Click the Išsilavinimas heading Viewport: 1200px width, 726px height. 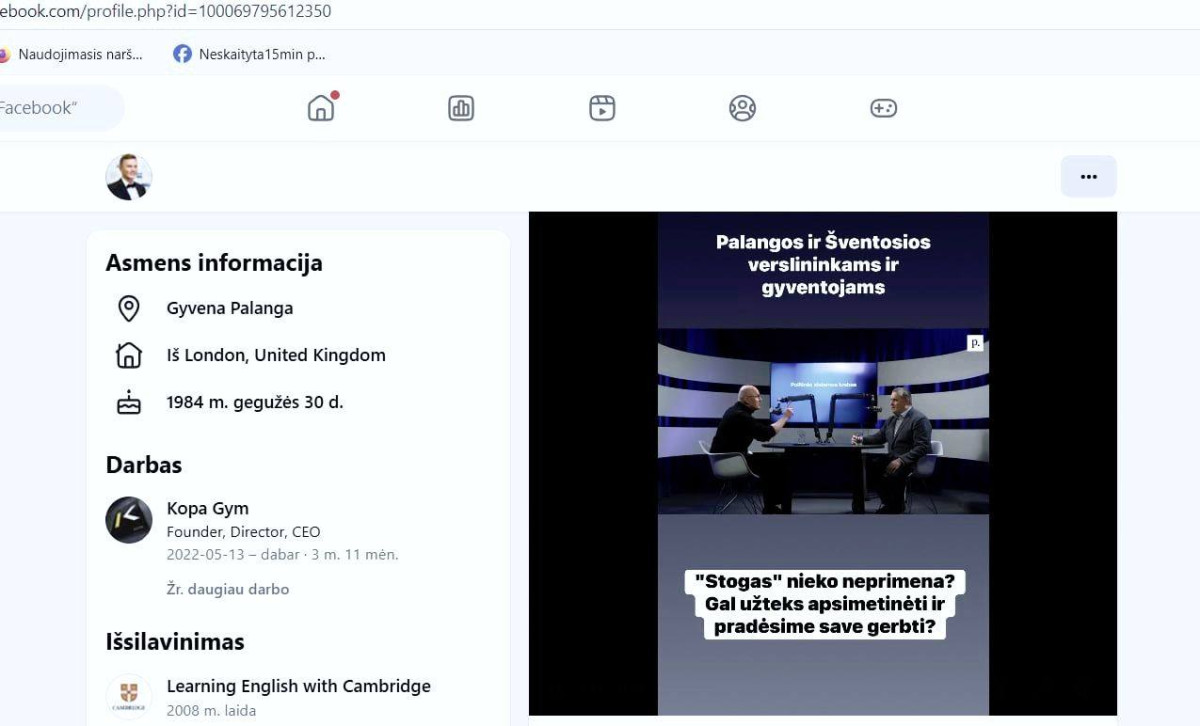(x=175, y=641)
